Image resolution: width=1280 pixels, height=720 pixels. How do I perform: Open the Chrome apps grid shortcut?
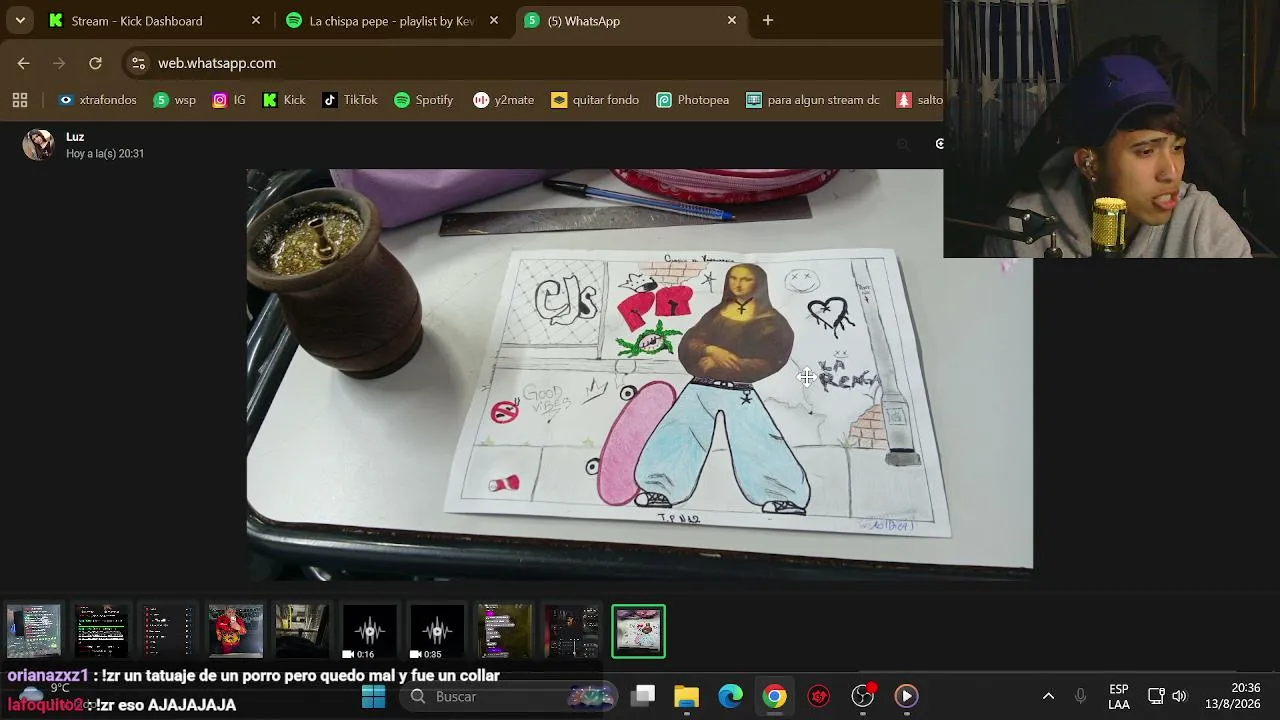pos(20,100)
